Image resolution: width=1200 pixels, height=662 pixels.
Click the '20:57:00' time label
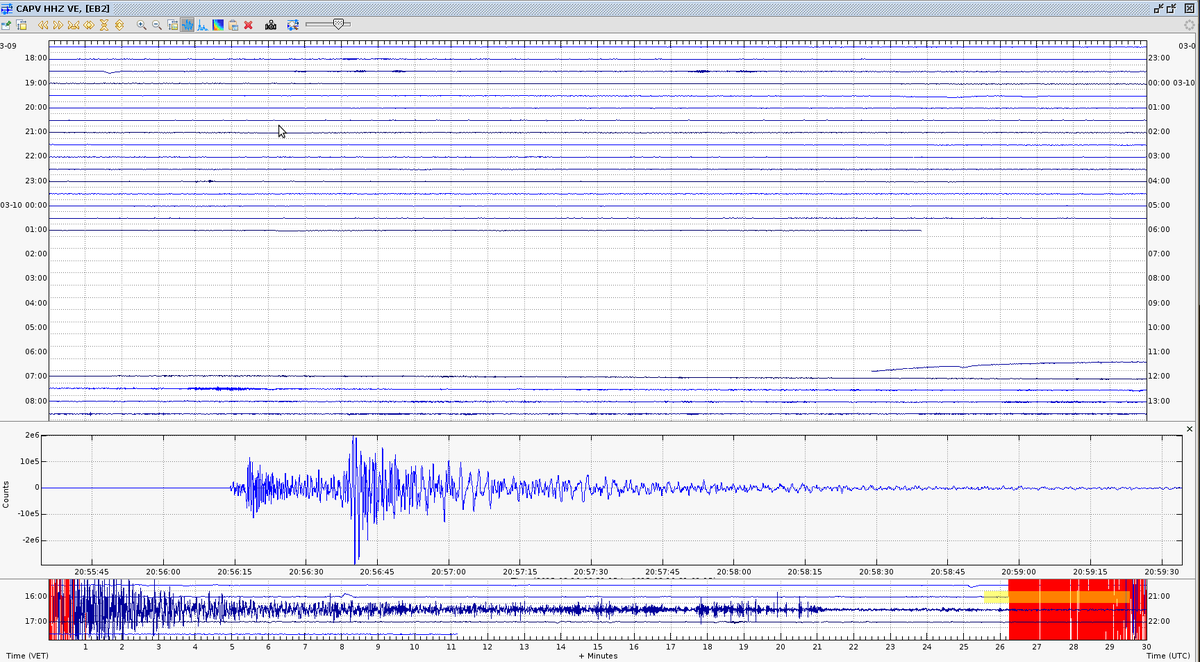point(448,572)
